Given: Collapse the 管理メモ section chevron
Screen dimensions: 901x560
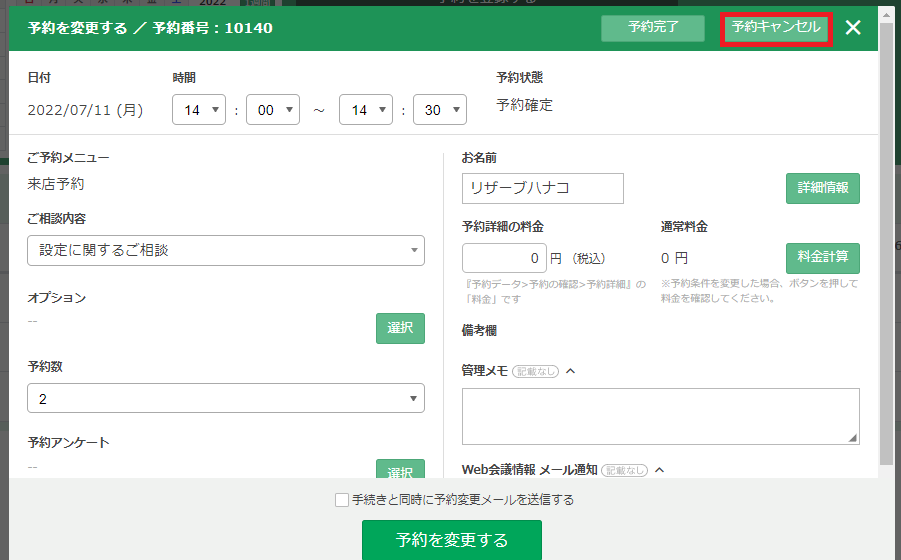Looking at the screenshot, I should [571, 371].
